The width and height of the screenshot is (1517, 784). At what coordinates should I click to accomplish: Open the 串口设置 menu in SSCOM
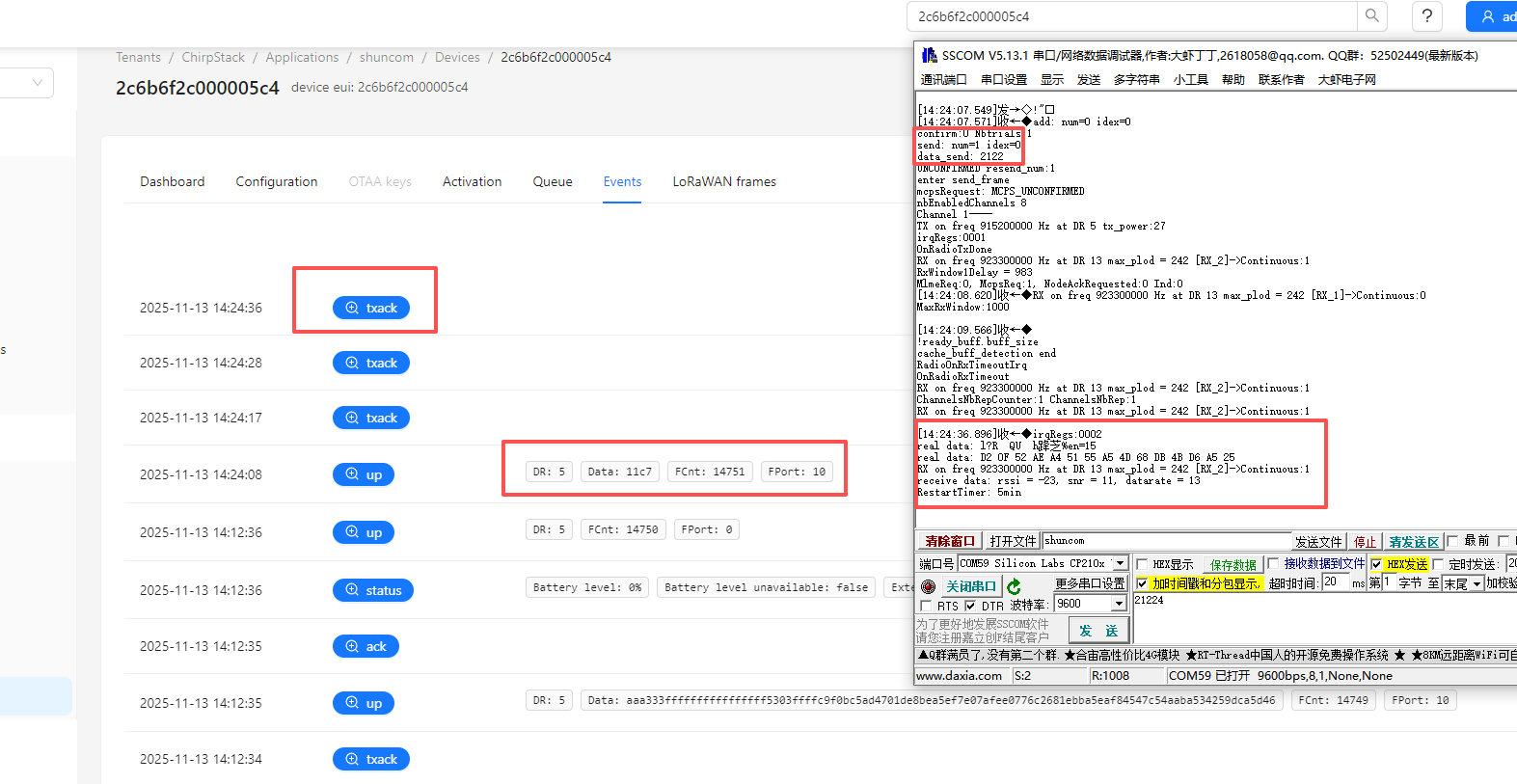1003,79
